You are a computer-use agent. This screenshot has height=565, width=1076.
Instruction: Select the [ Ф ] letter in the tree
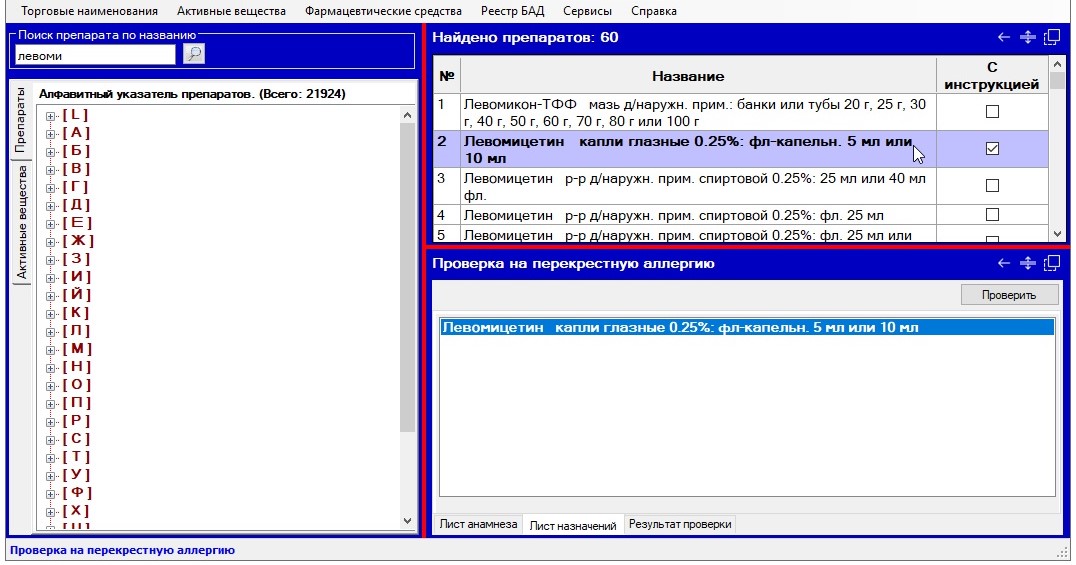(x=77, y=492)
